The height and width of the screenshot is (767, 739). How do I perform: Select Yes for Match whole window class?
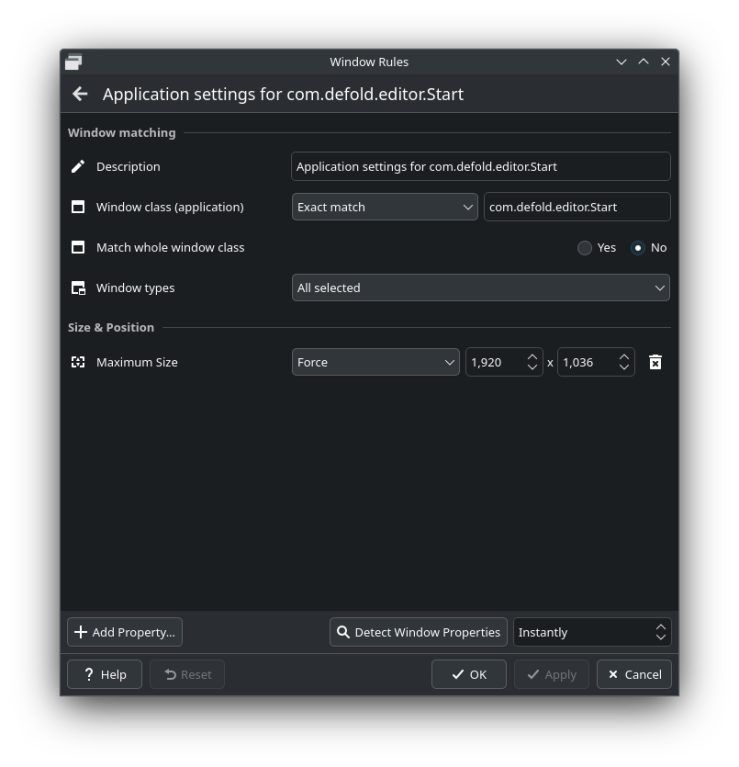[584, 248]
